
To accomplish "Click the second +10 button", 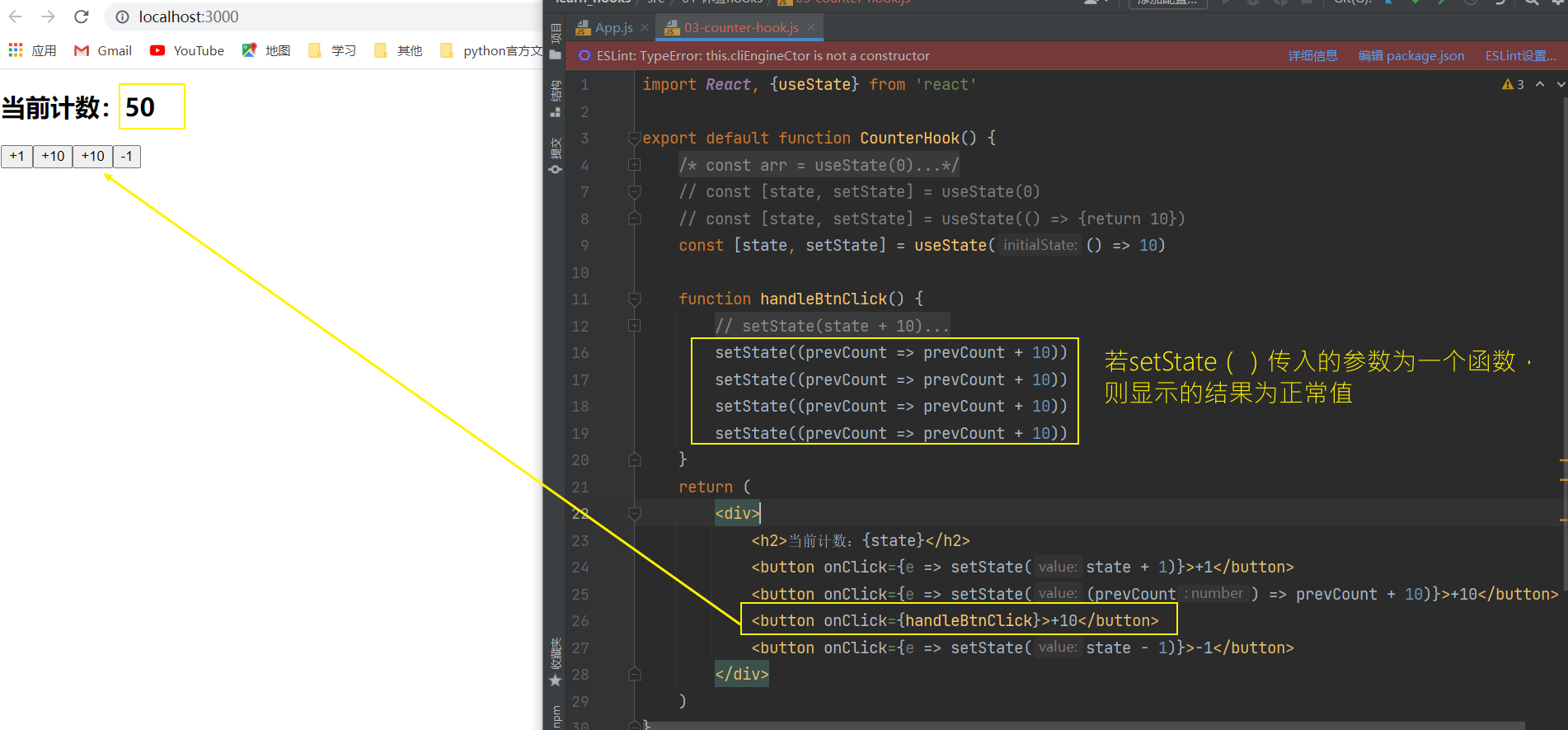I will pos(92,156).
